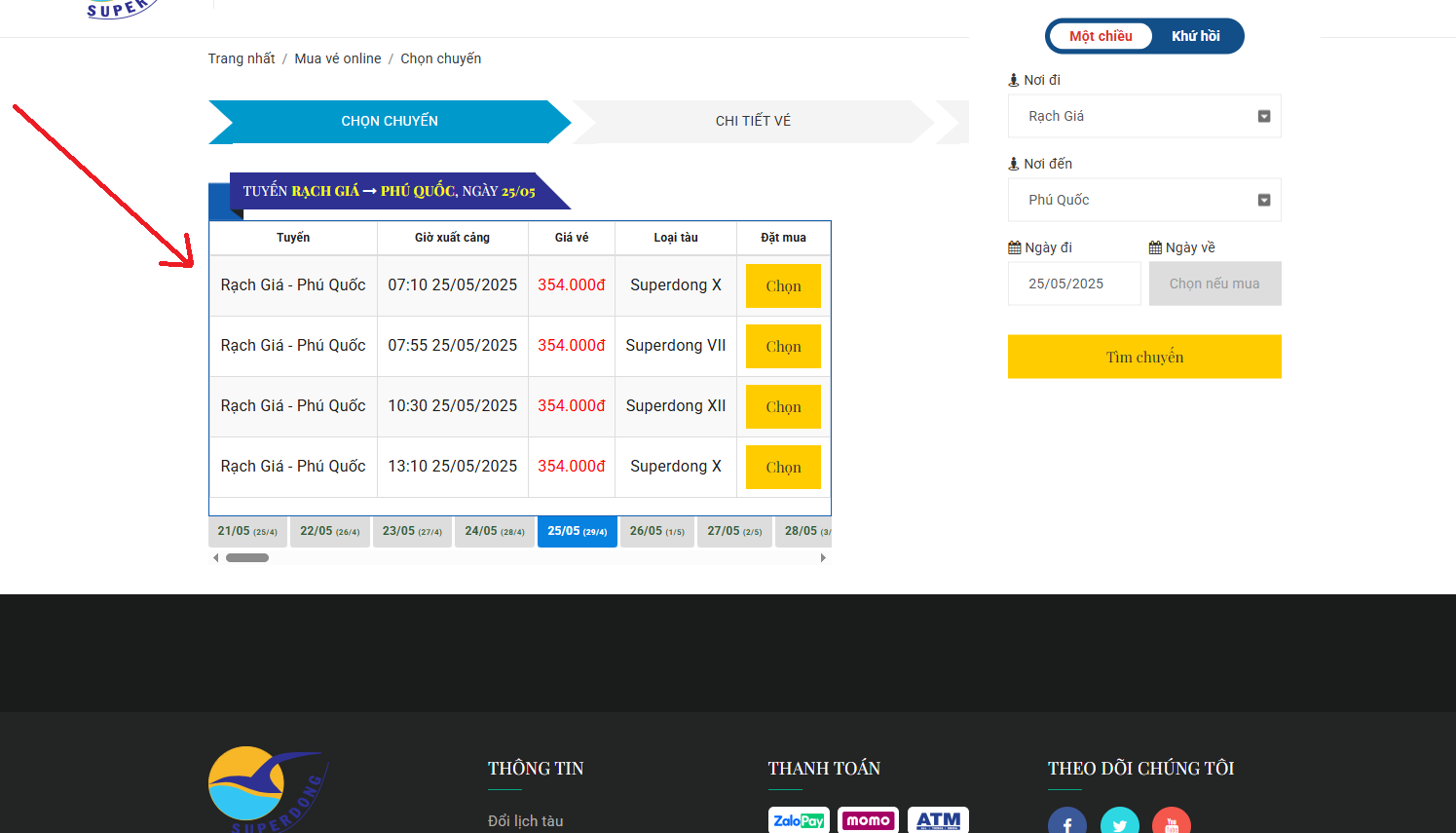
Task: Click Chọn chuyến breadcrumb text
Action: (x=441, y=58)
